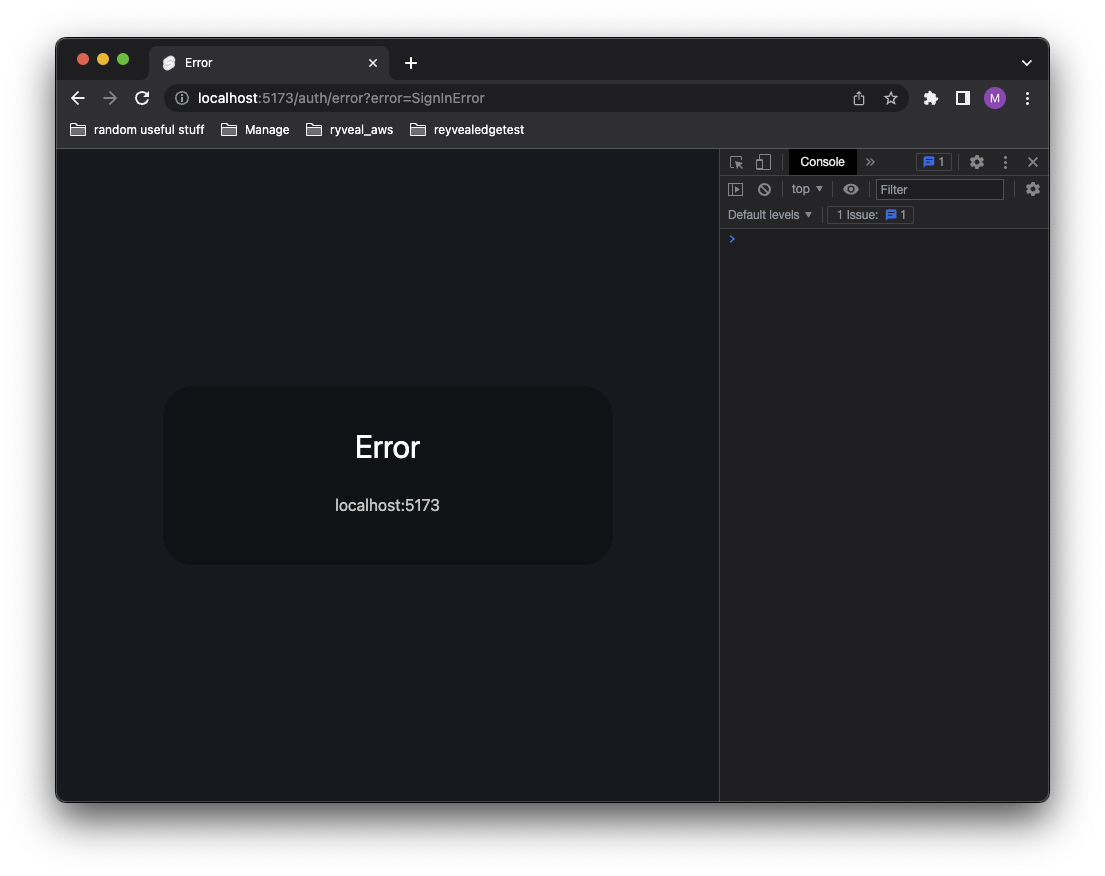The height and width of the screenshot is (876, 1105).
Task: Open the "top" frame context dropdown
Action: point(806,188)
